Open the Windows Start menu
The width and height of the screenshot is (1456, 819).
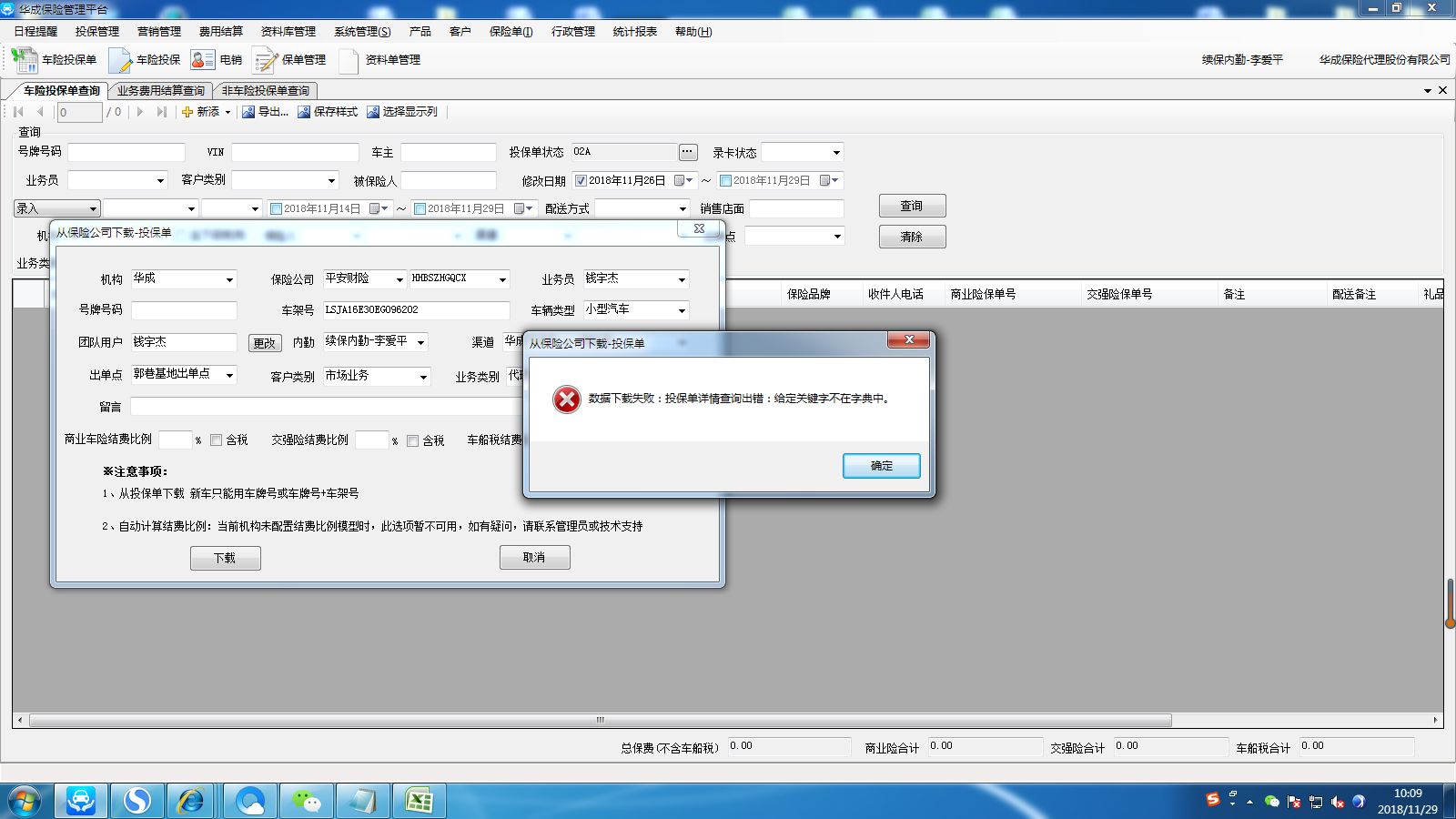point(25,801)
